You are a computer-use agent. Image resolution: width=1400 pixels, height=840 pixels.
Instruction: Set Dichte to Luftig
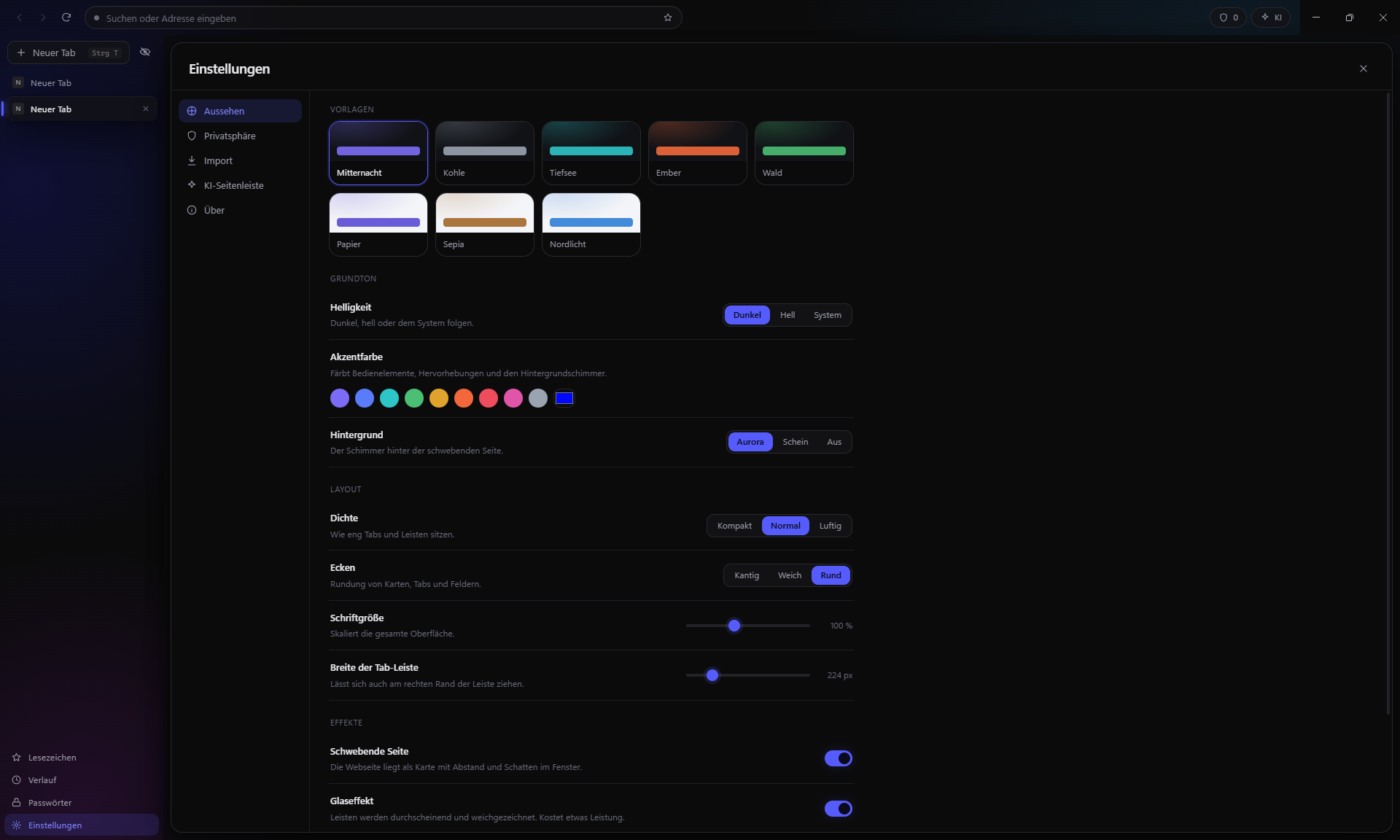click(x=831, y=526)
